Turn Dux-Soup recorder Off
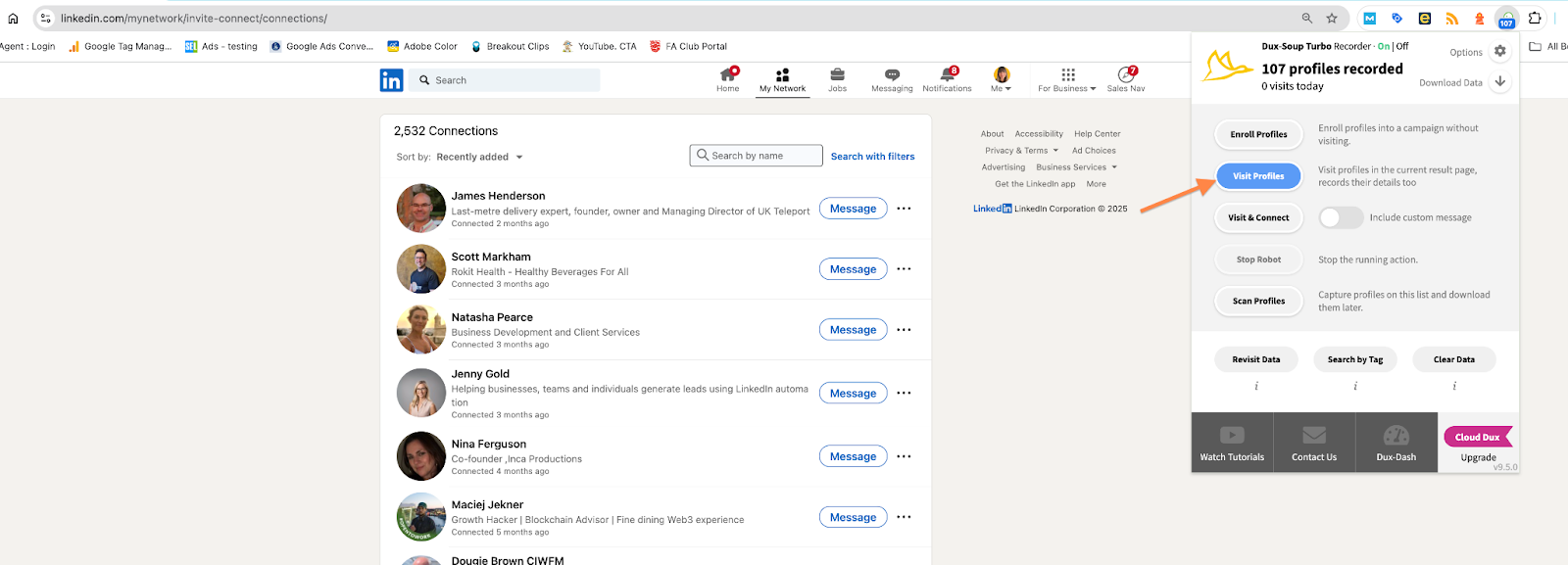 click(1402, 46)
